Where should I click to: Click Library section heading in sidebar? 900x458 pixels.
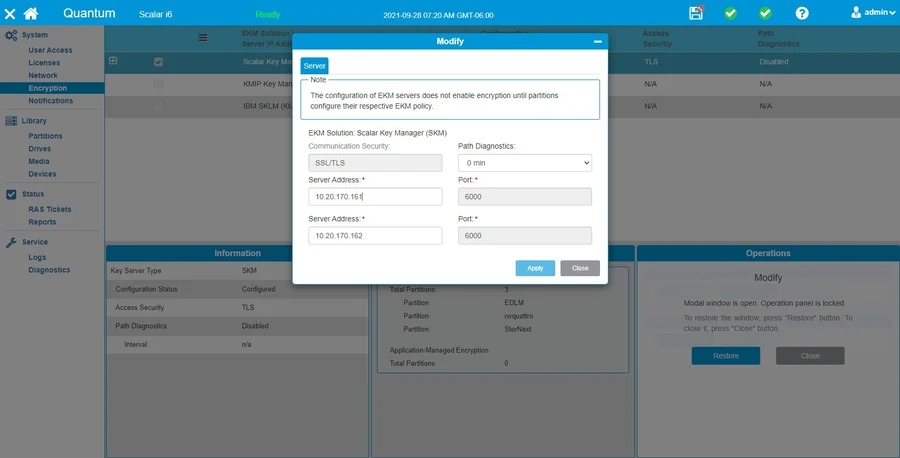click(34, 121)
